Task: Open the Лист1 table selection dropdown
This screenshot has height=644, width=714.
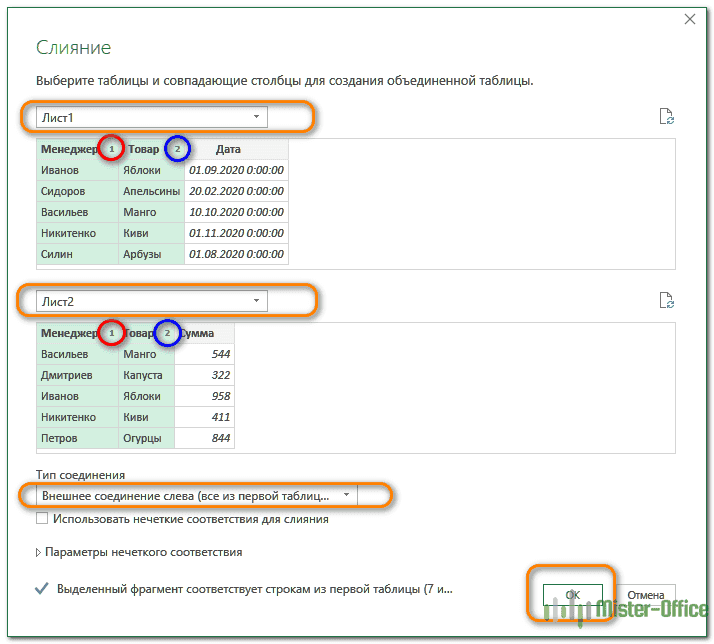Action: [152, 117]
